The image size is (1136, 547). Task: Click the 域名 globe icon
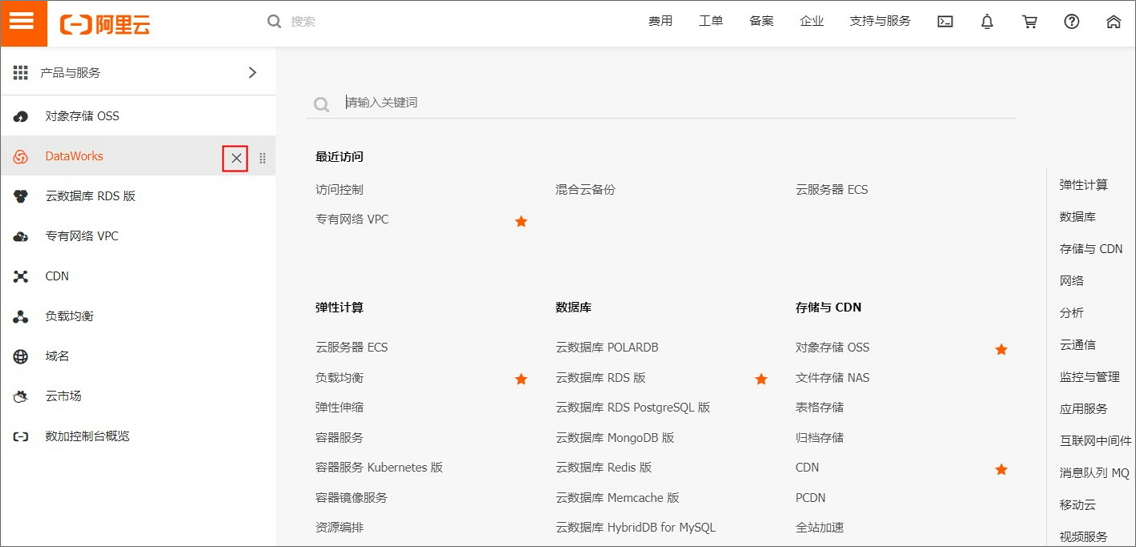(21, 356)
